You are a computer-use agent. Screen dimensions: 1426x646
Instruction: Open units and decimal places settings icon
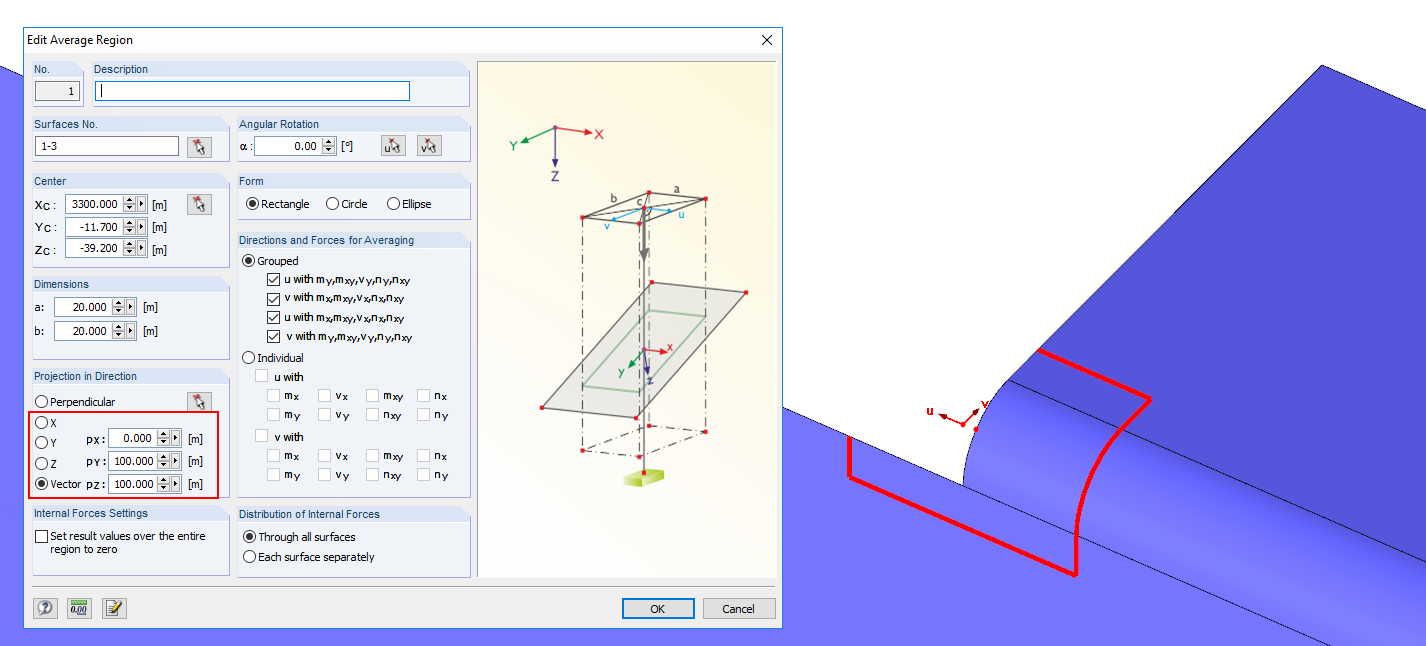coord(79,608)
